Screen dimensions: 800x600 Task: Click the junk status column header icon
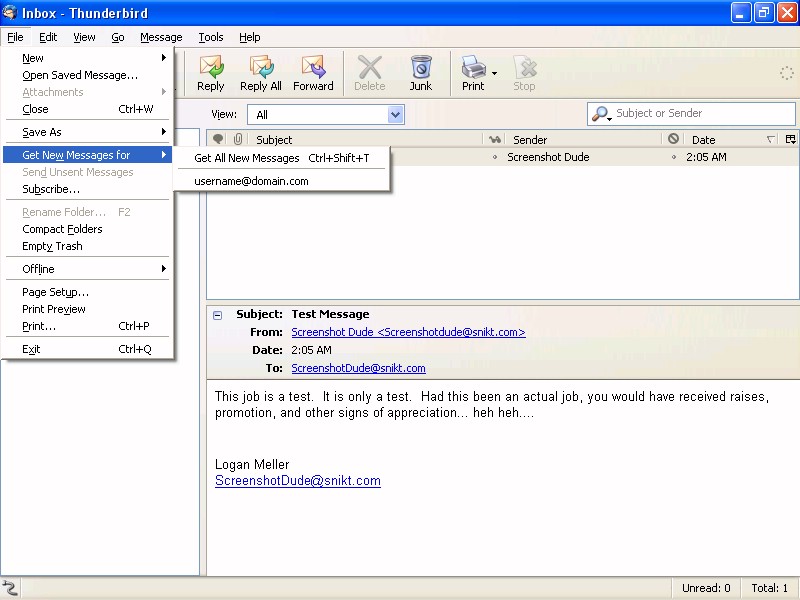[x=673, y=139]
